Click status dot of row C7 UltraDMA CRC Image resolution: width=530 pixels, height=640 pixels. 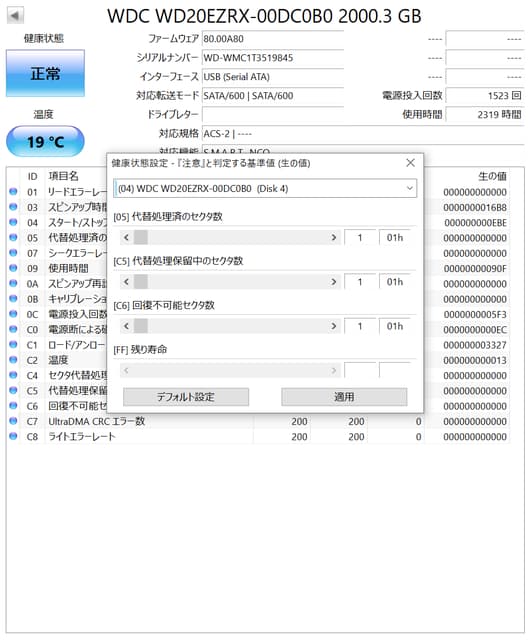pyautogui.click(x=13, y=421)
